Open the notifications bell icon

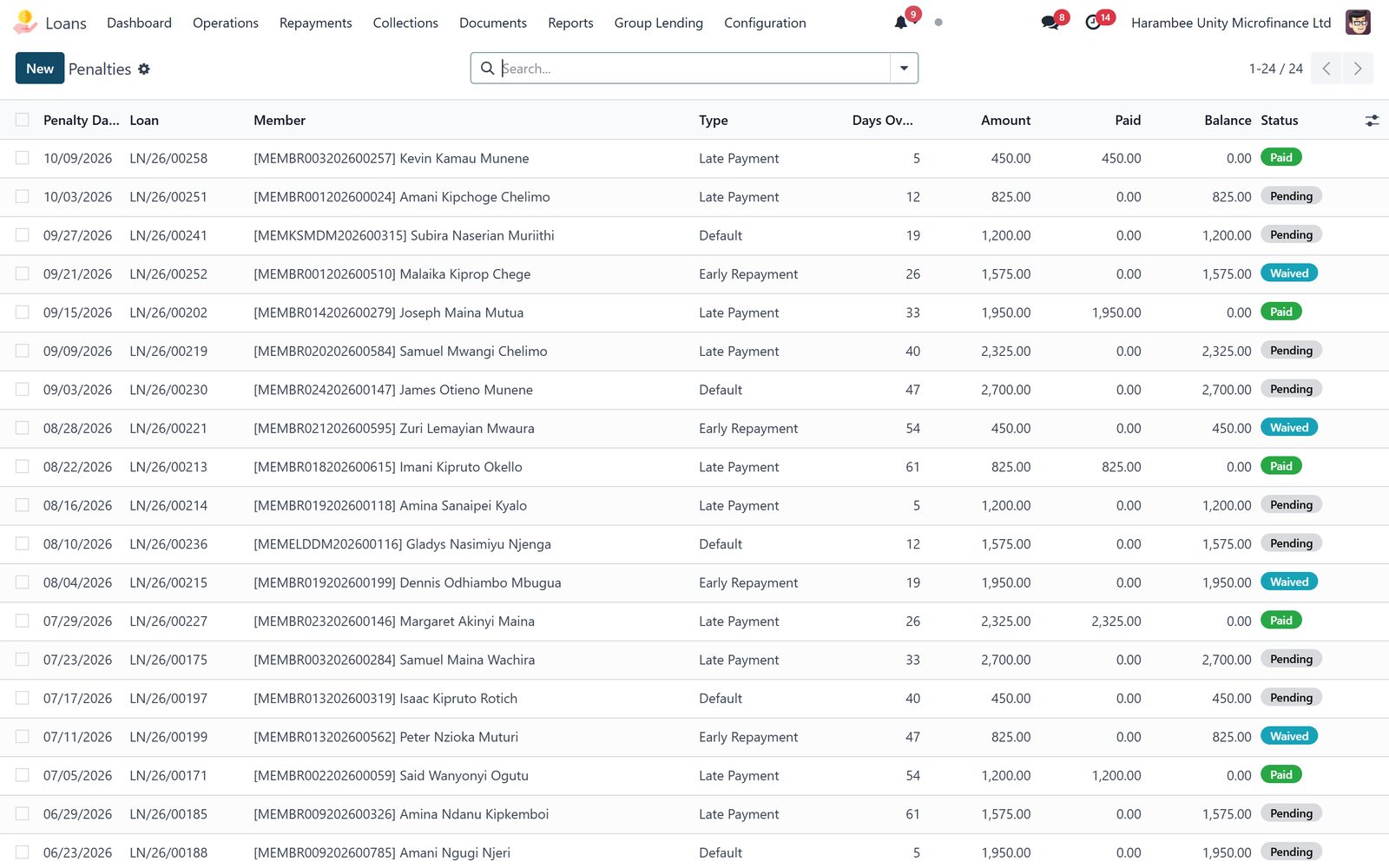[x=901, y=23]
